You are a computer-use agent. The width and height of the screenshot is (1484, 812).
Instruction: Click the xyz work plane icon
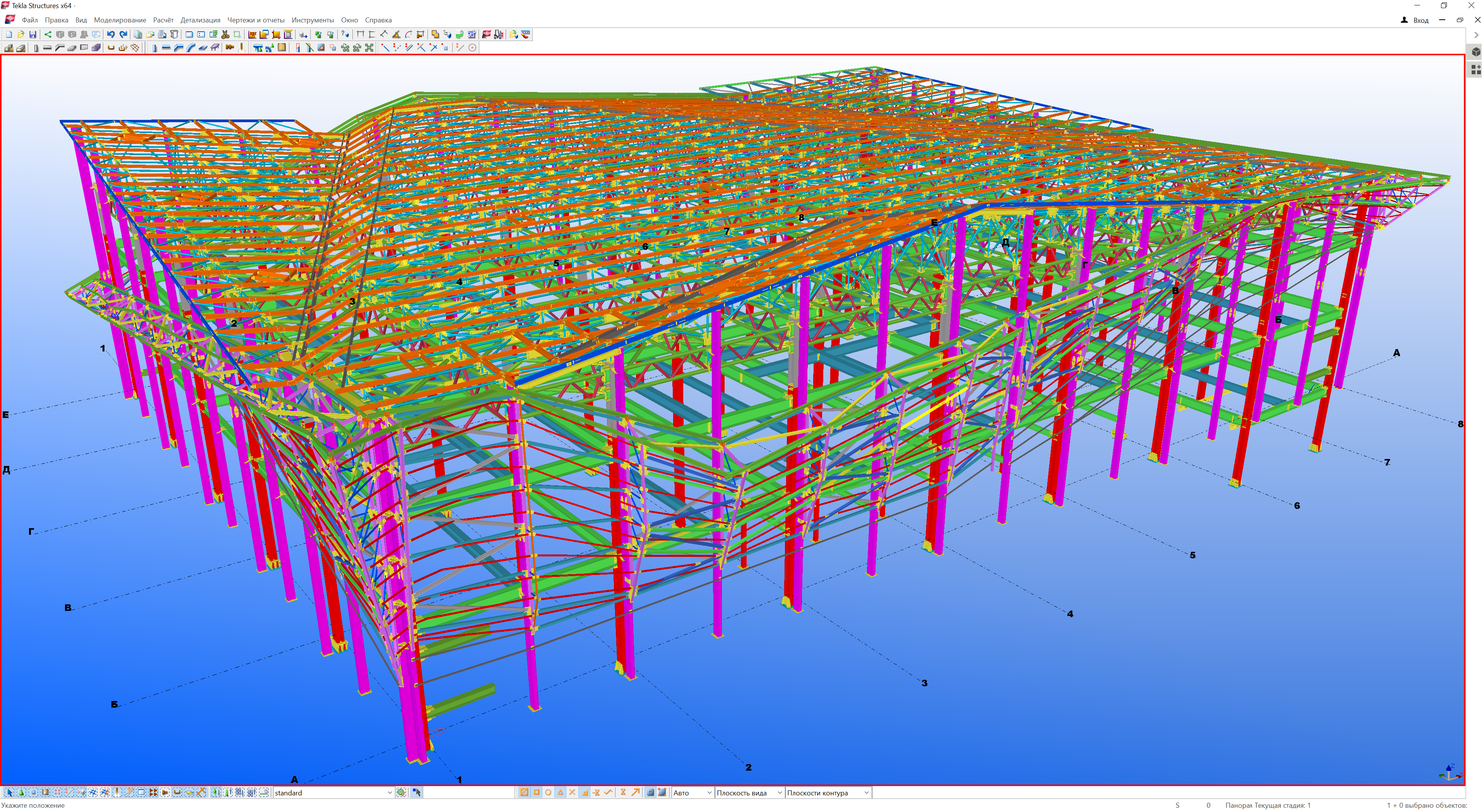(253, 34)
